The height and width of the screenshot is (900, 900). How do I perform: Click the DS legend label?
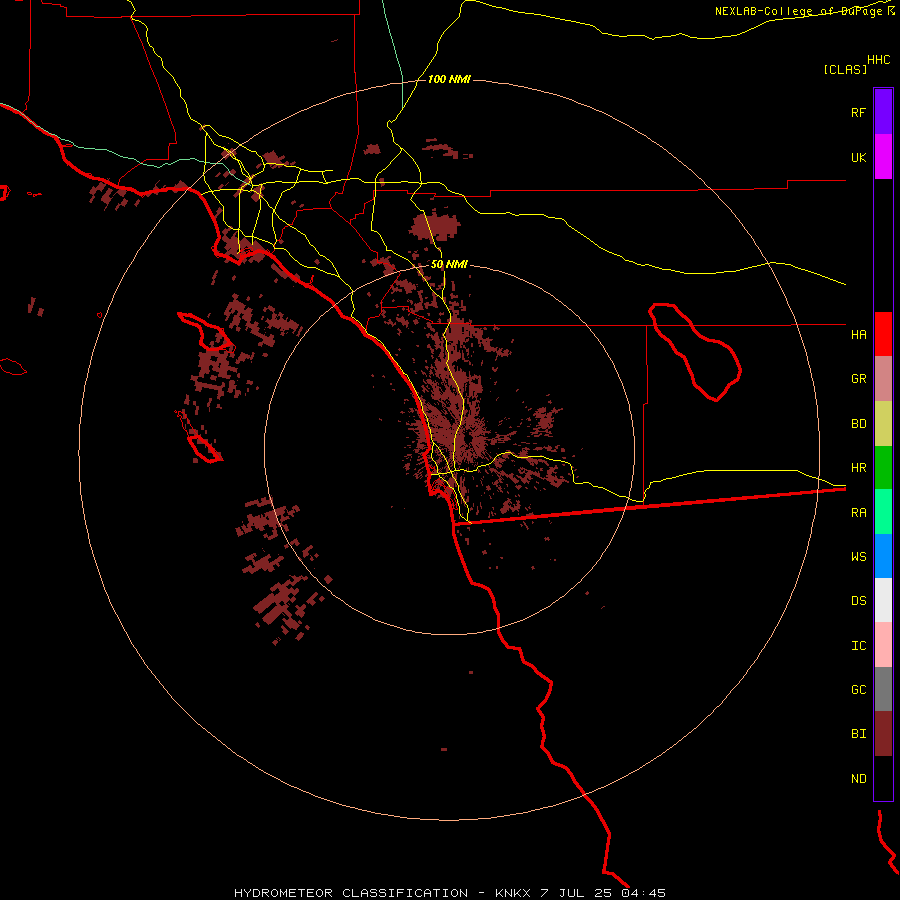[x=858, y=600]
